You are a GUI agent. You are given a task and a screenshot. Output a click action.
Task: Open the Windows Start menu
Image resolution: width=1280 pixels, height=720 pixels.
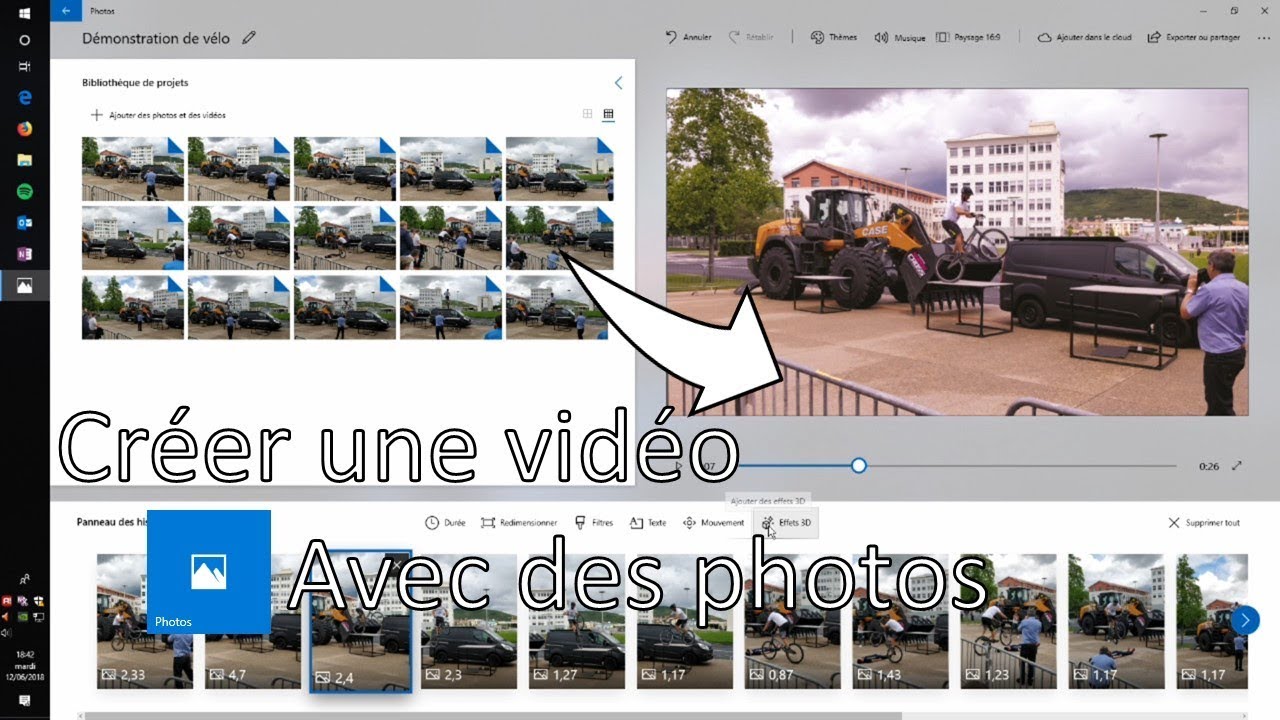click(x=25, y=12)
